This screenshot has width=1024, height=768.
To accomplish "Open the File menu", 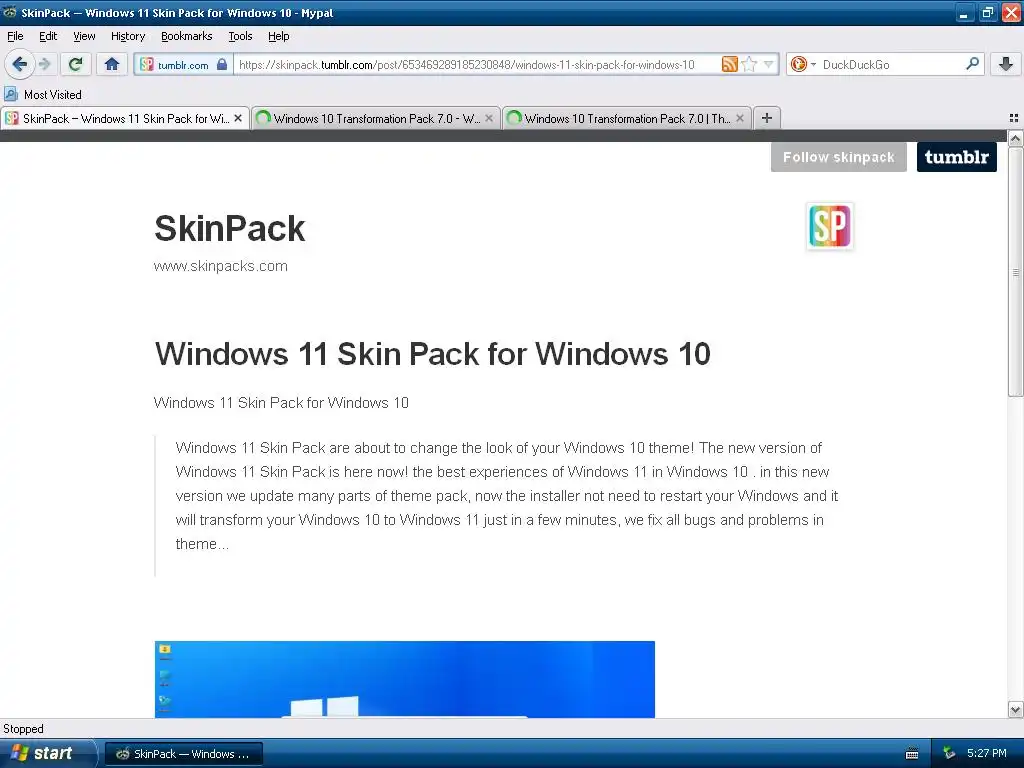I will (15, 36).
